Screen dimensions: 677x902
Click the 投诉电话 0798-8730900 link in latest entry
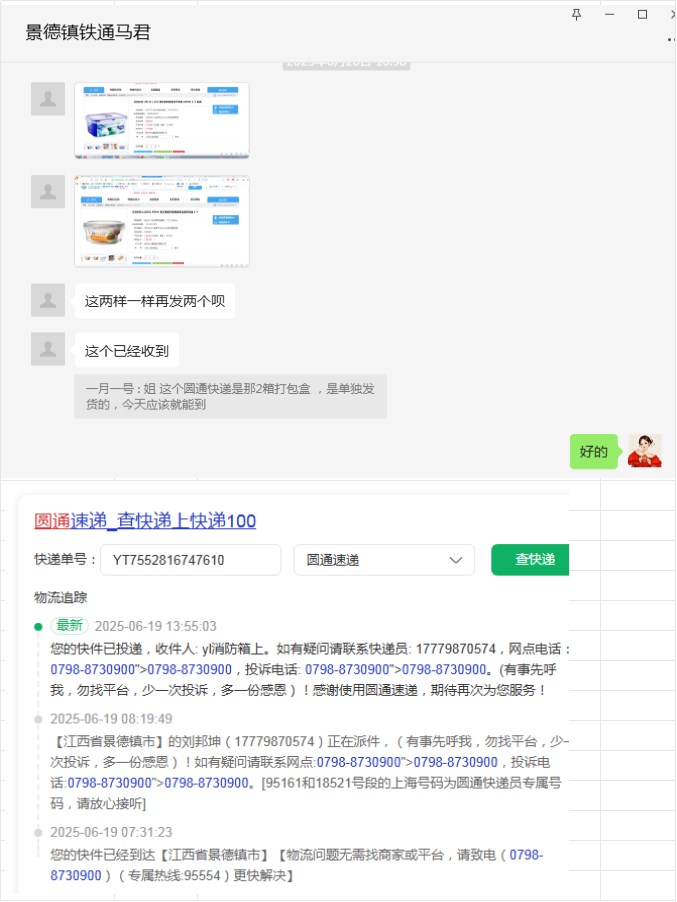(x=396, y=670)
